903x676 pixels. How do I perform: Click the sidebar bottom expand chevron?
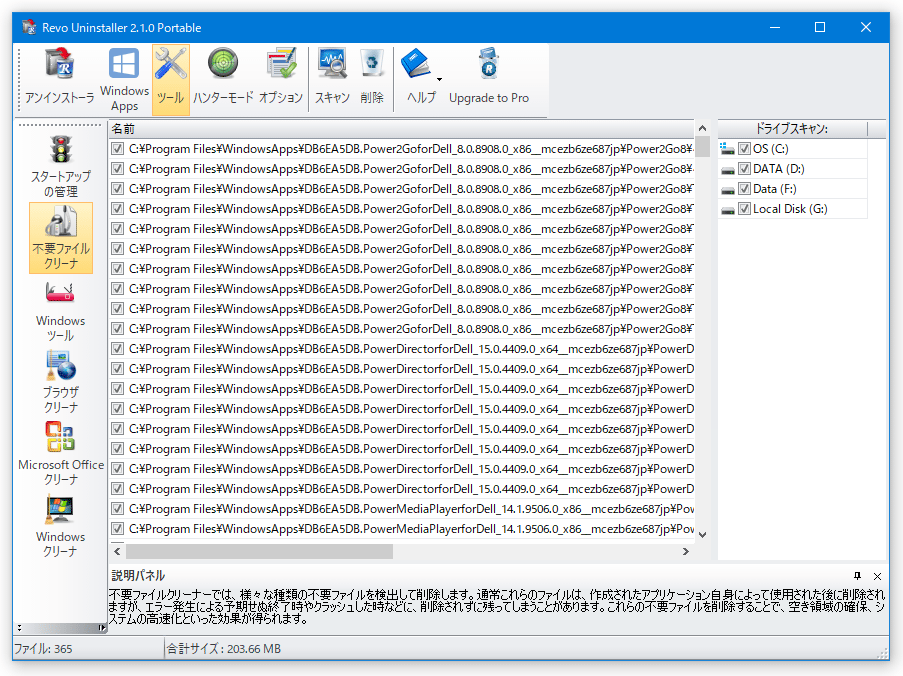20,628
